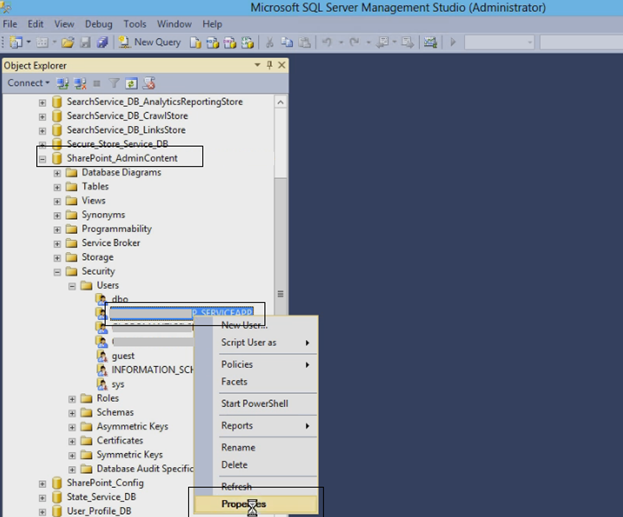Click the Start Debugging play icon

pyautogui.click(x=453, y=42)
